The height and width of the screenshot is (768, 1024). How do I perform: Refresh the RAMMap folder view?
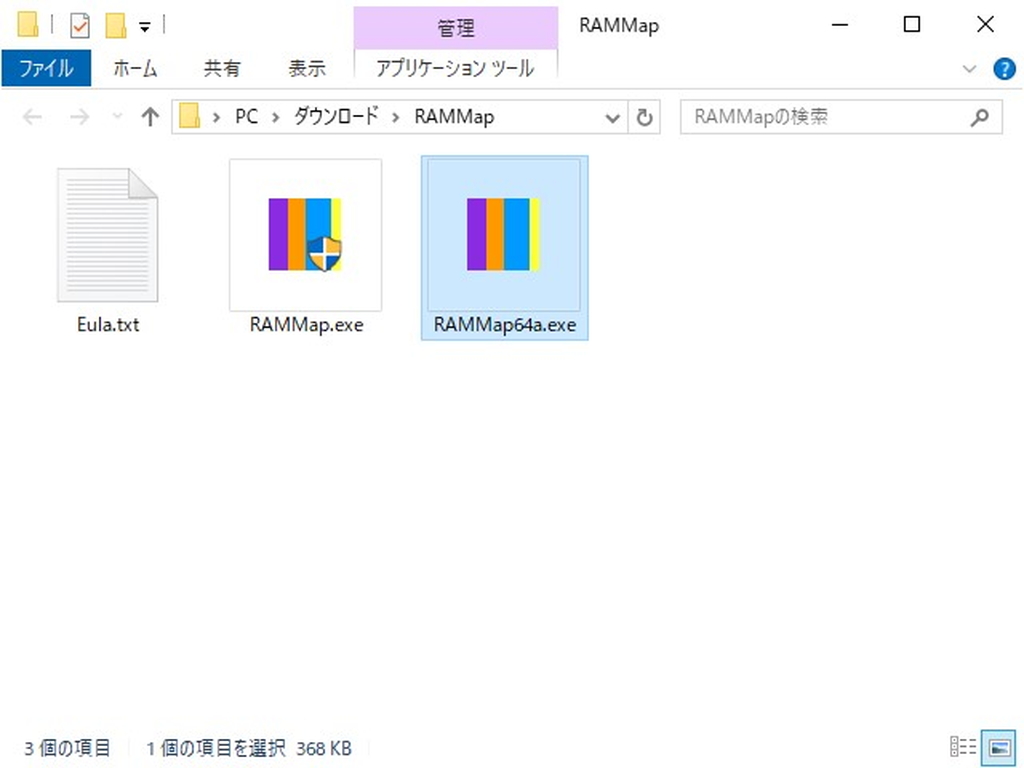pos(644,117)
